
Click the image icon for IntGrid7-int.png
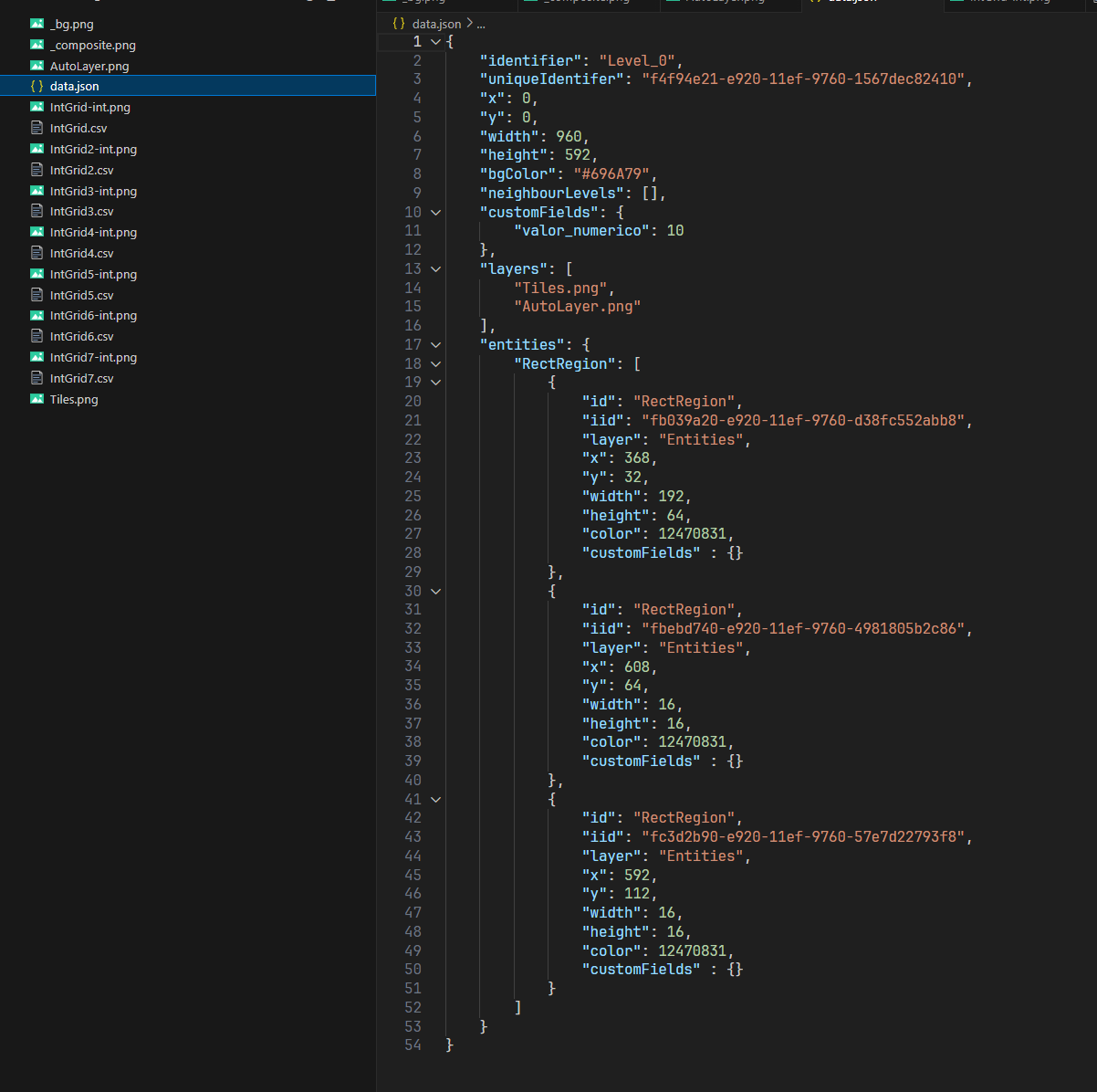click(37, 357)
